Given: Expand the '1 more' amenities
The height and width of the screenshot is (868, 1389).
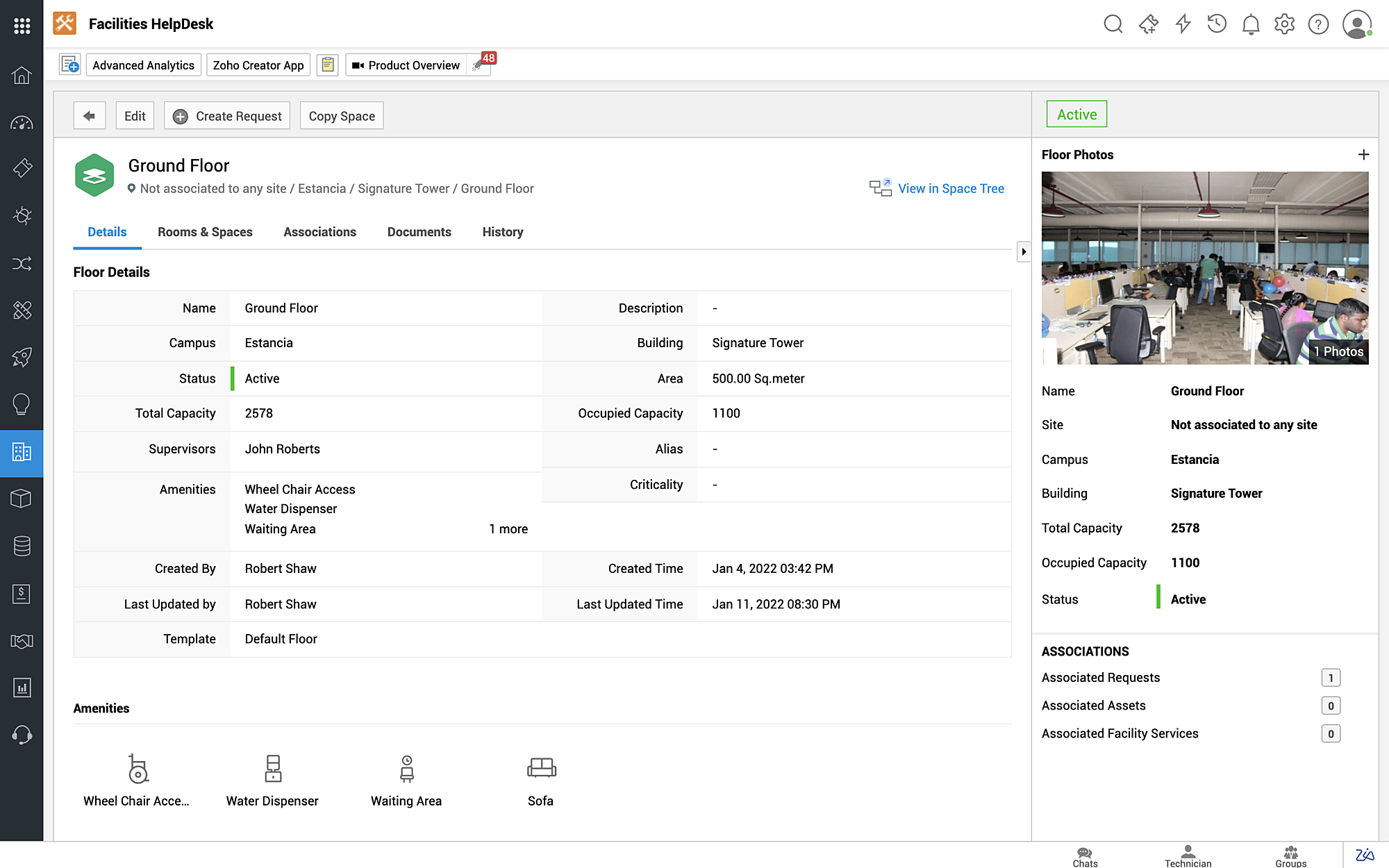Looking at the screenshot, I should coord(508,529).
